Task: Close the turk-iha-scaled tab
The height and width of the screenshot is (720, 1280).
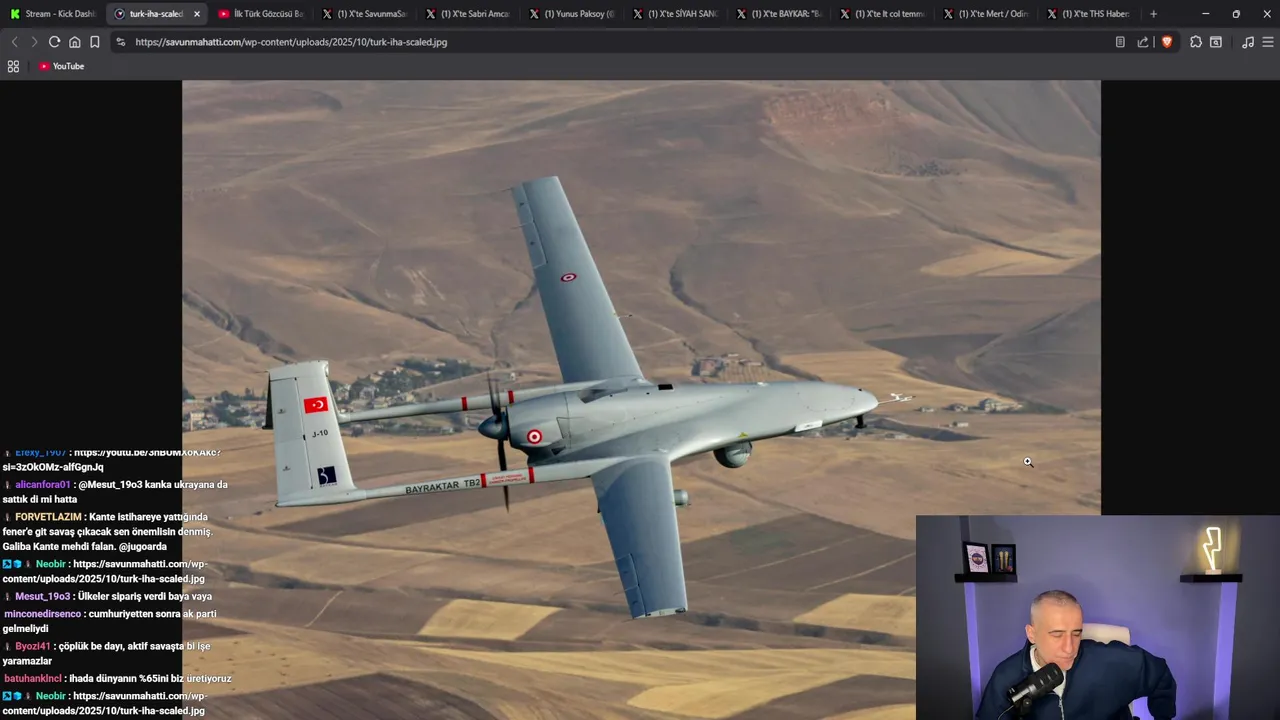Action: (x=196, y=14)
